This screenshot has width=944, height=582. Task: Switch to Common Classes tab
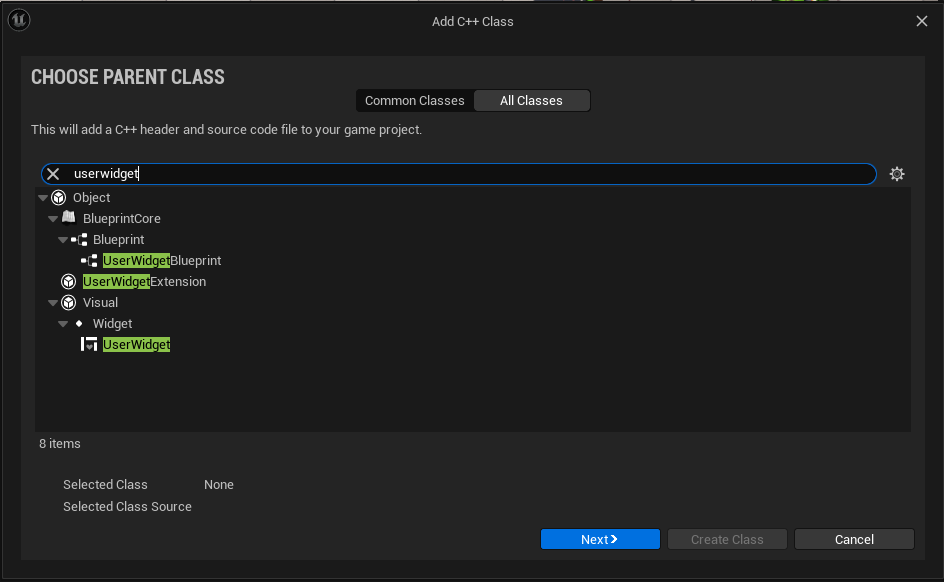tap(415, 101)
